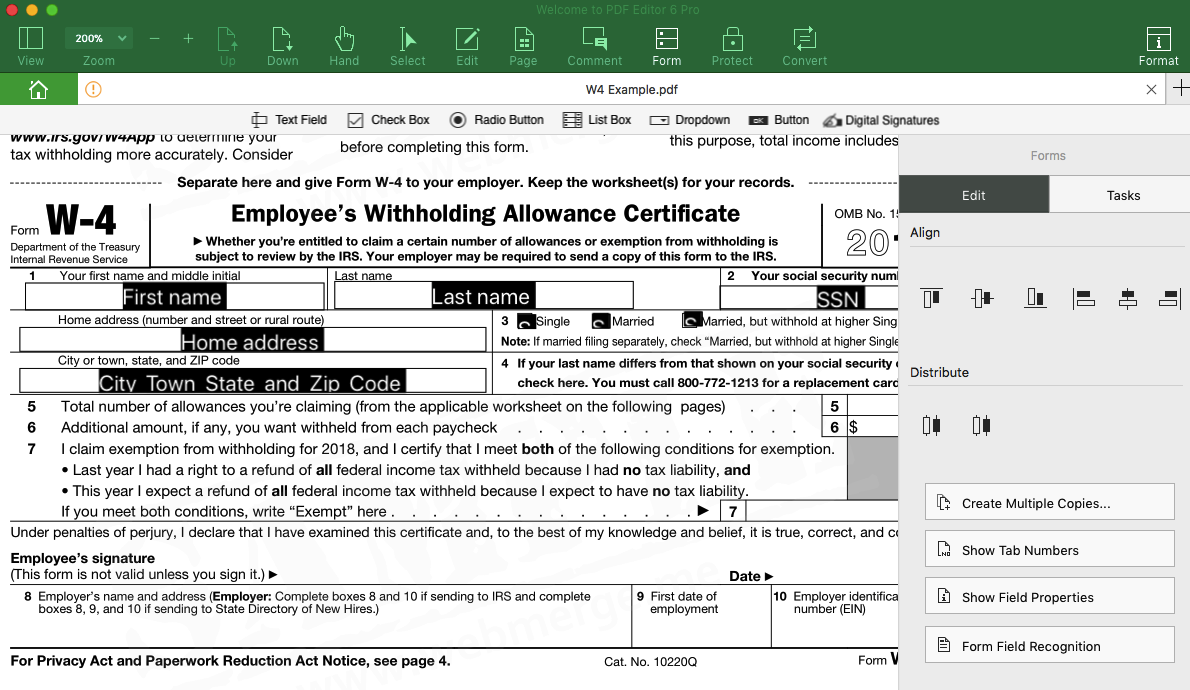Select the Home address form field
The image size is (1190, 690).
(x=253, y=340)
